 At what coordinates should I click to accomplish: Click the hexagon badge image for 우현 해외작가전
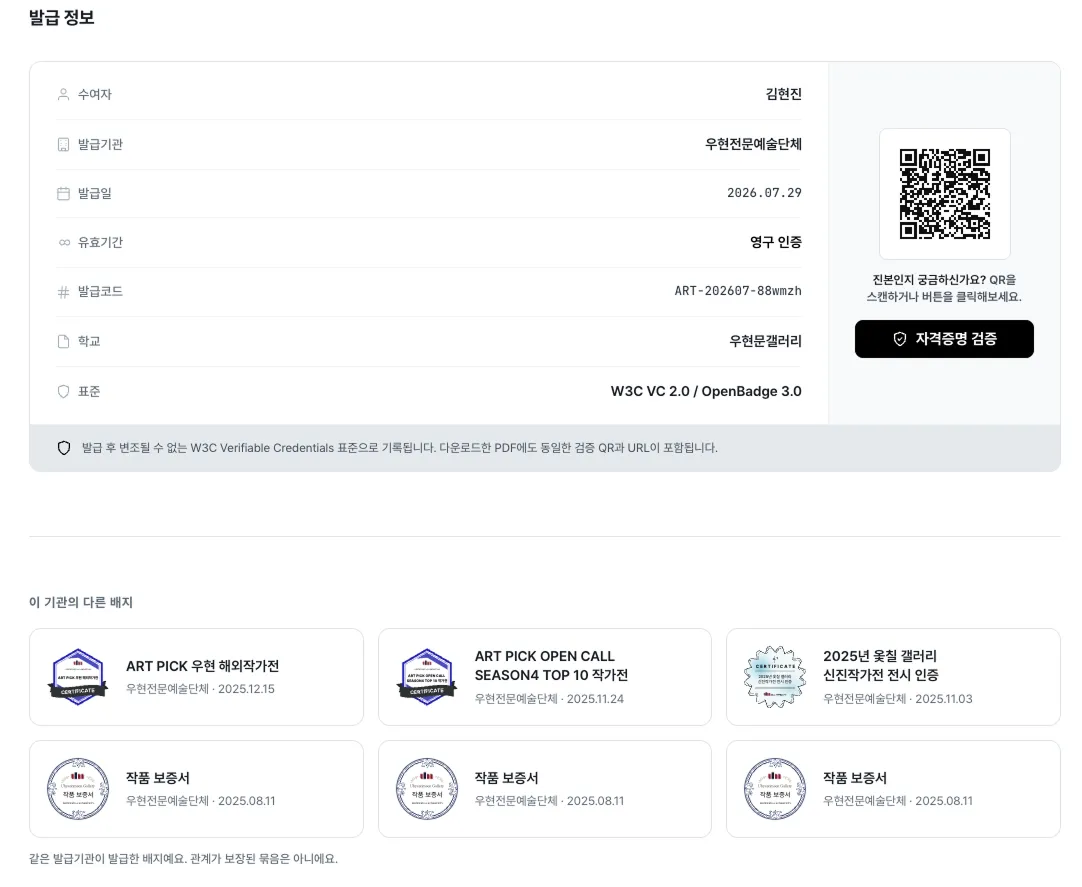pyautogui.click(x=78, y=677)
